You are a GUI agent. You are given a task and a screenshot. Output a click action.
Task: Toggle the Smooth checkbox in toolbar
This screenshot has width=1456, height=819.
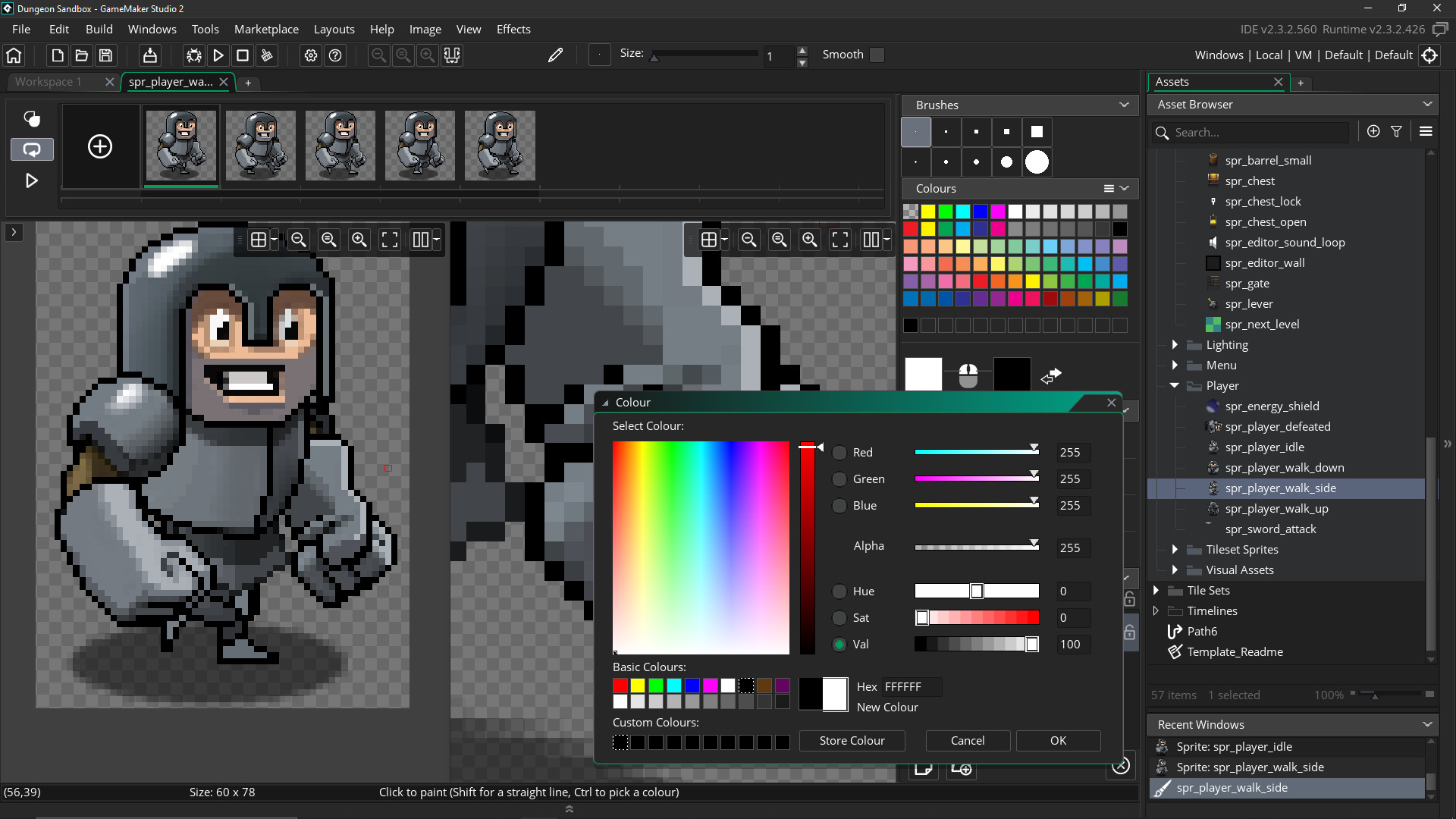(x=878, y=55)
